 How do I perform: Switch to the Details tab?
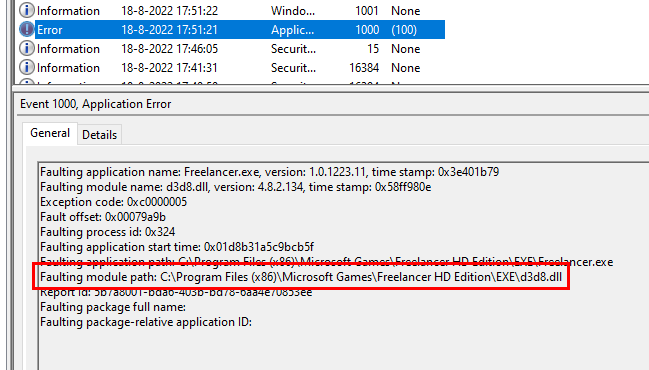tap(99, 135)
